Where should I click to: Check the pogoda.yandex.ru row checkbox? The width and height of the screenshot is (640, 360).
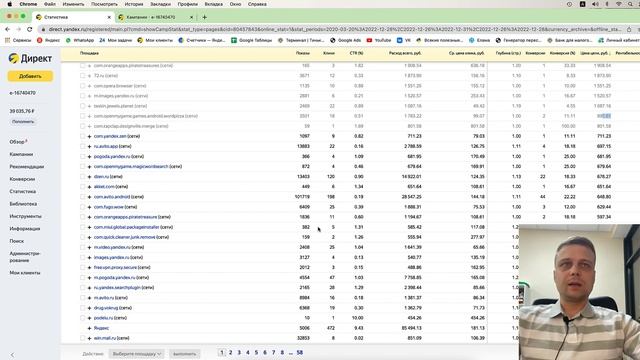pyautogui.click(x=82, y=156)
